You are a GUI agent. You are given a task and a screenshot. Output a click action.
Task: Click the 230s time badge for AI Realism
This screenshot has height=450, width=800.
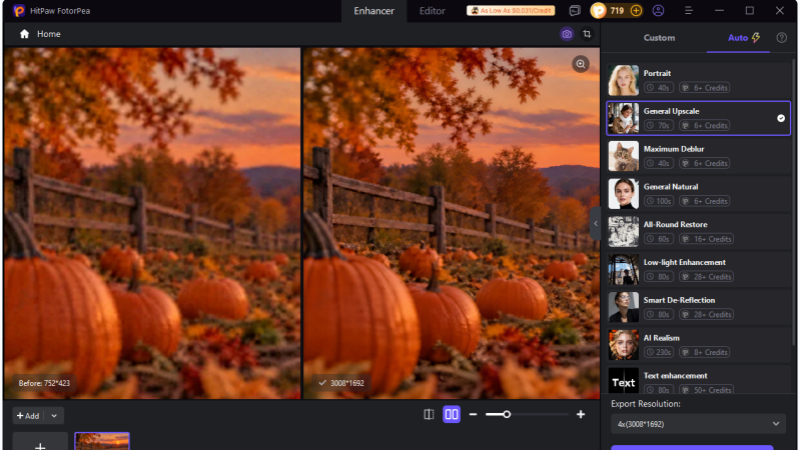coord(659,352)
